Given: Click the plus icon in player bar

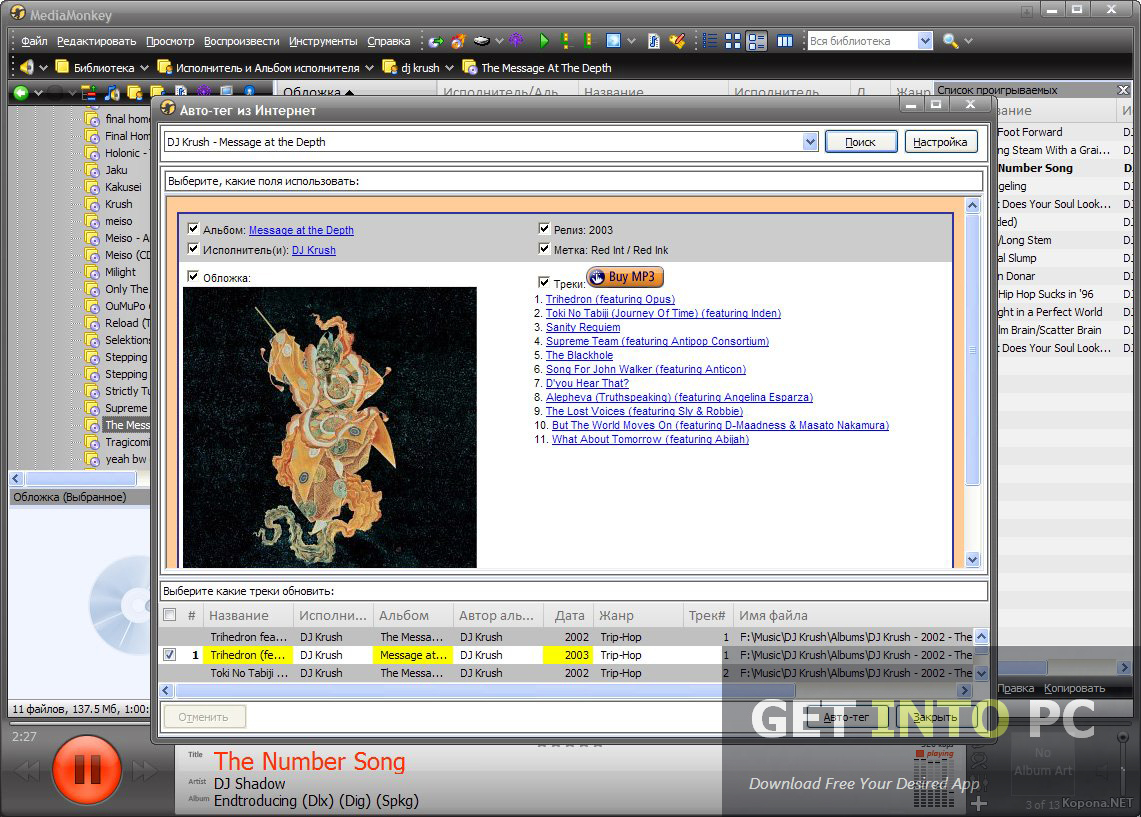Looking at the screenshot, I should point(979,803).
